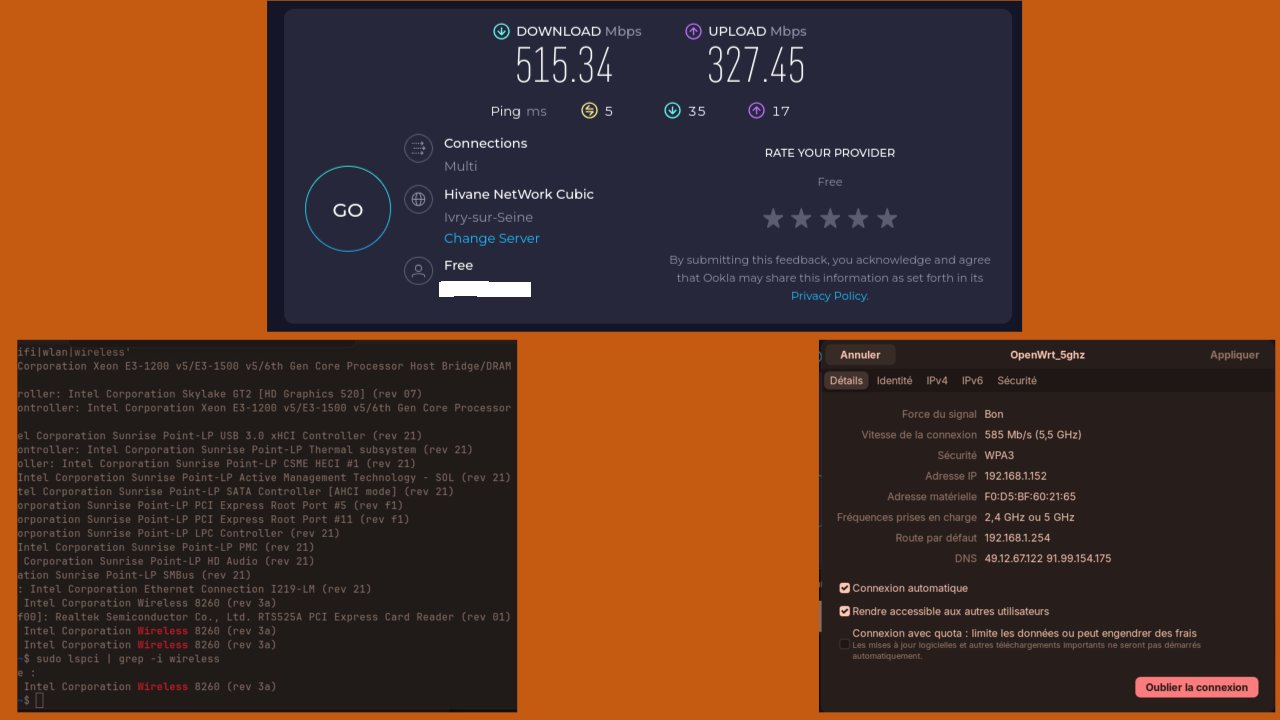Click the download latency icon beside 35
1280x720 pixels.
point(672,111)
